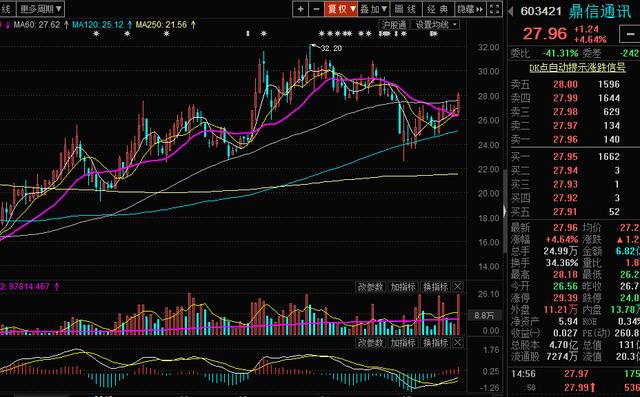Select the 买一 price 27.95 row
The height and width of the screenshot is (397, 640).
tap(574, 157)
